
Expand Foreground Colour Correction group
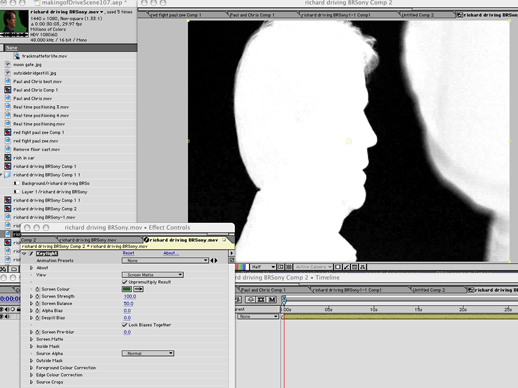(32, 368)
